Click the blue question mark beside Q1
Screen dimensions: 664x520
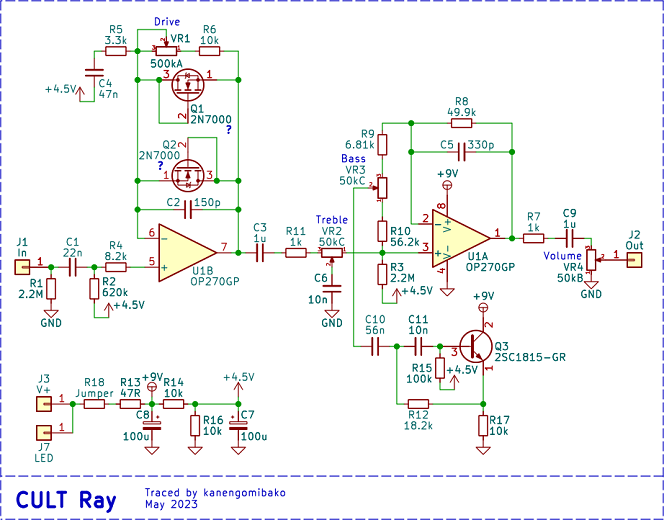pos(229,130)
